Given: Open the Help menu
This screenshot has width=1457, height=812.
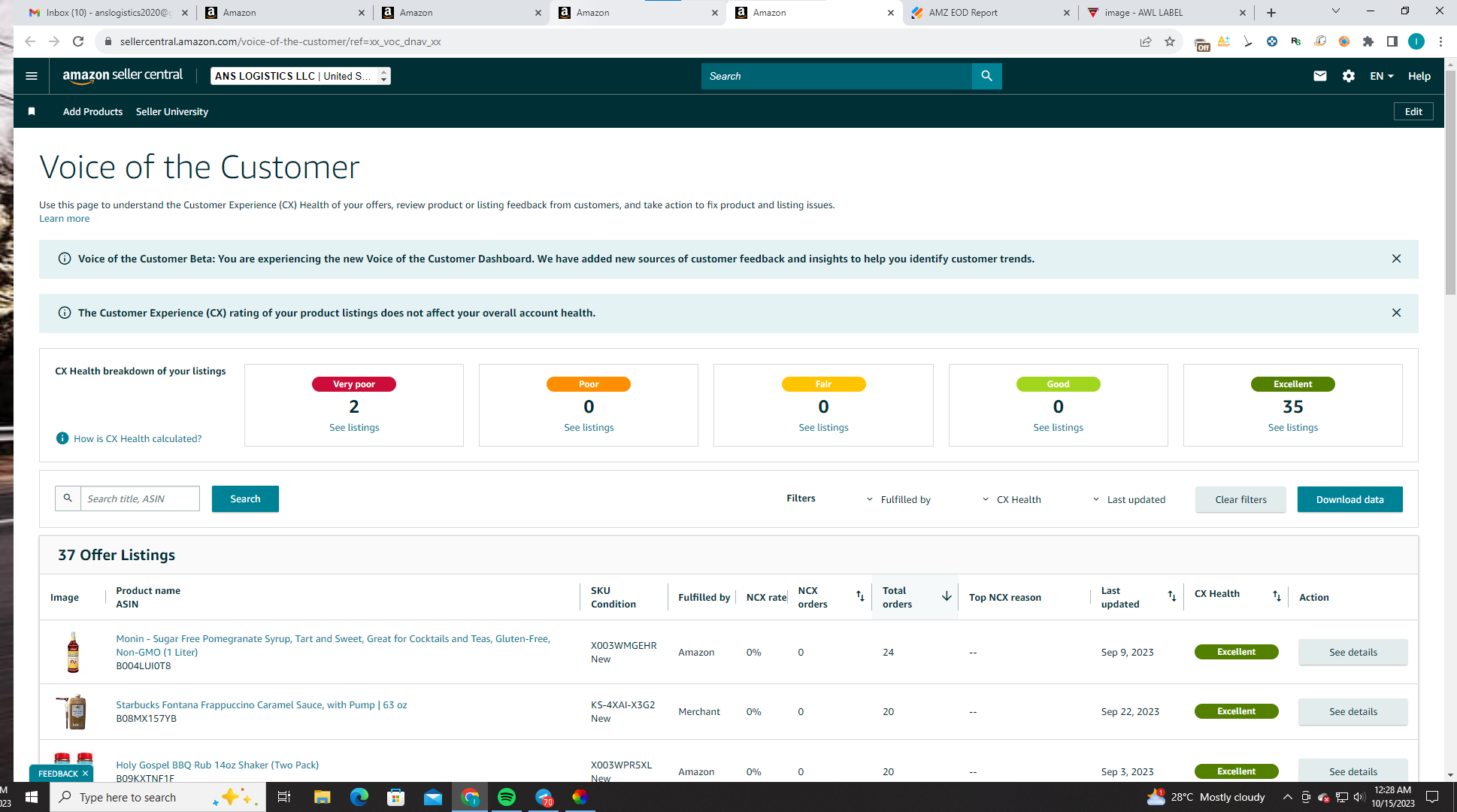Looking at the screenshot, I should [x=1419, y=76].
